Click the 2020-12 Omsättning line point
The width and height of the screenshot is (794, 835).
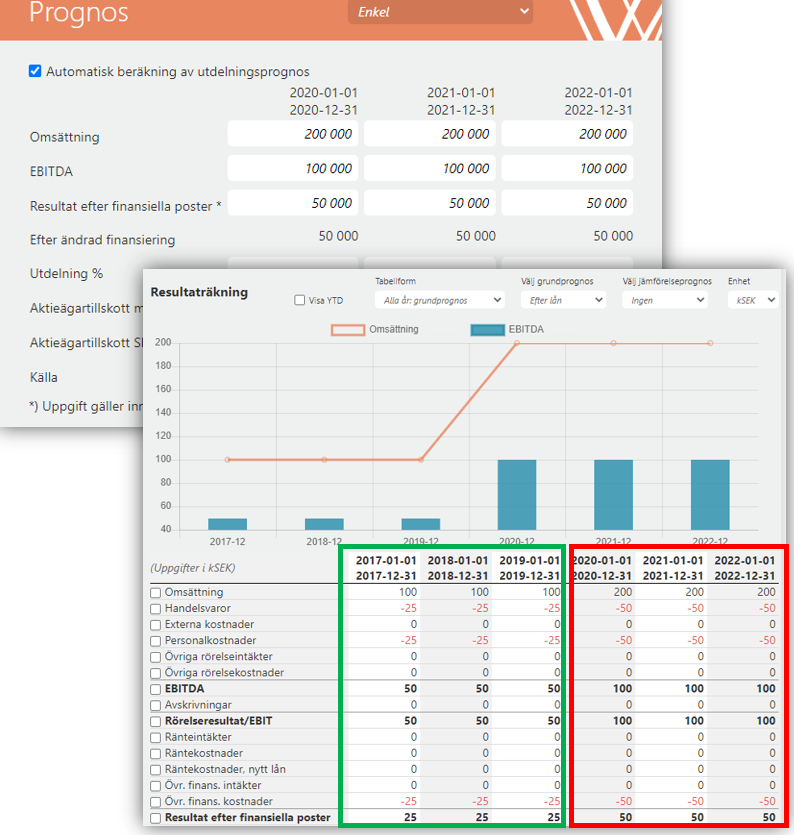click(517, 343)
